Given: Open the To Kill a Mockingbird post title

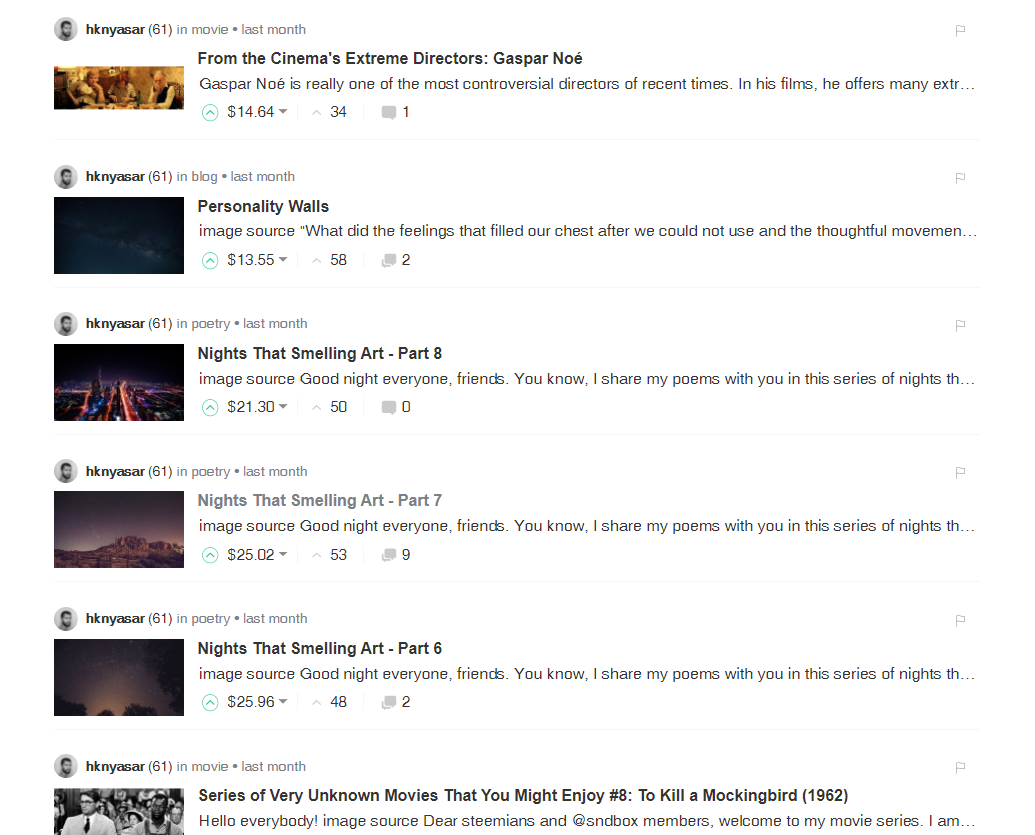Looking at the screenshot, I should tap(523, 796).
